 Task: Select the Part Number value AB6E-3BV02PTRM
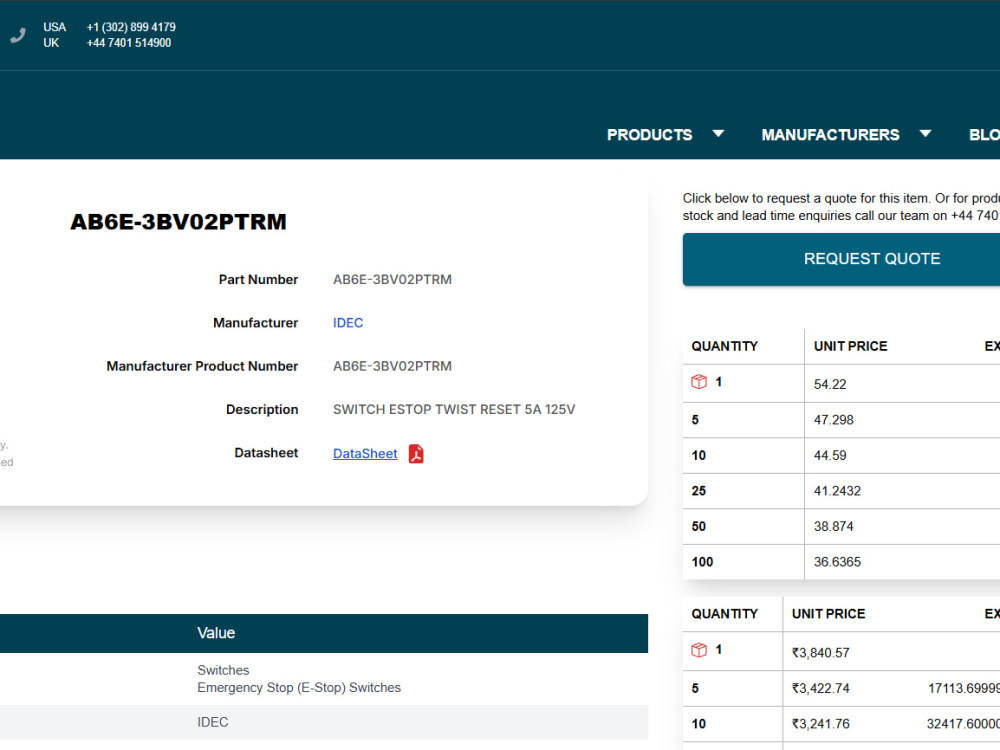[x=392, y=279]
